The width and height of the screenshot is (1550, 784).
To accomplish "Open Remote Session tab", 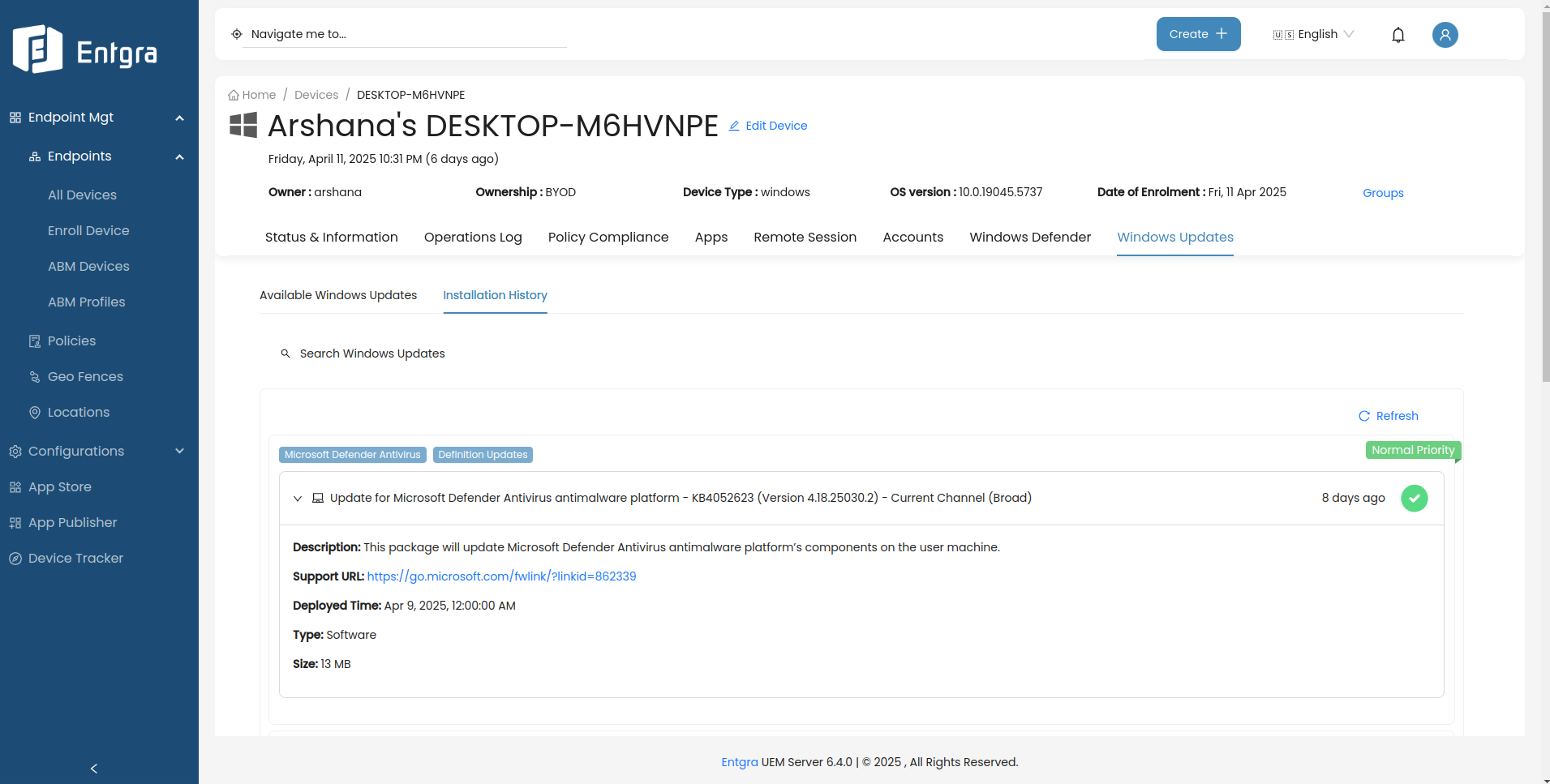I will pos(805,237).
